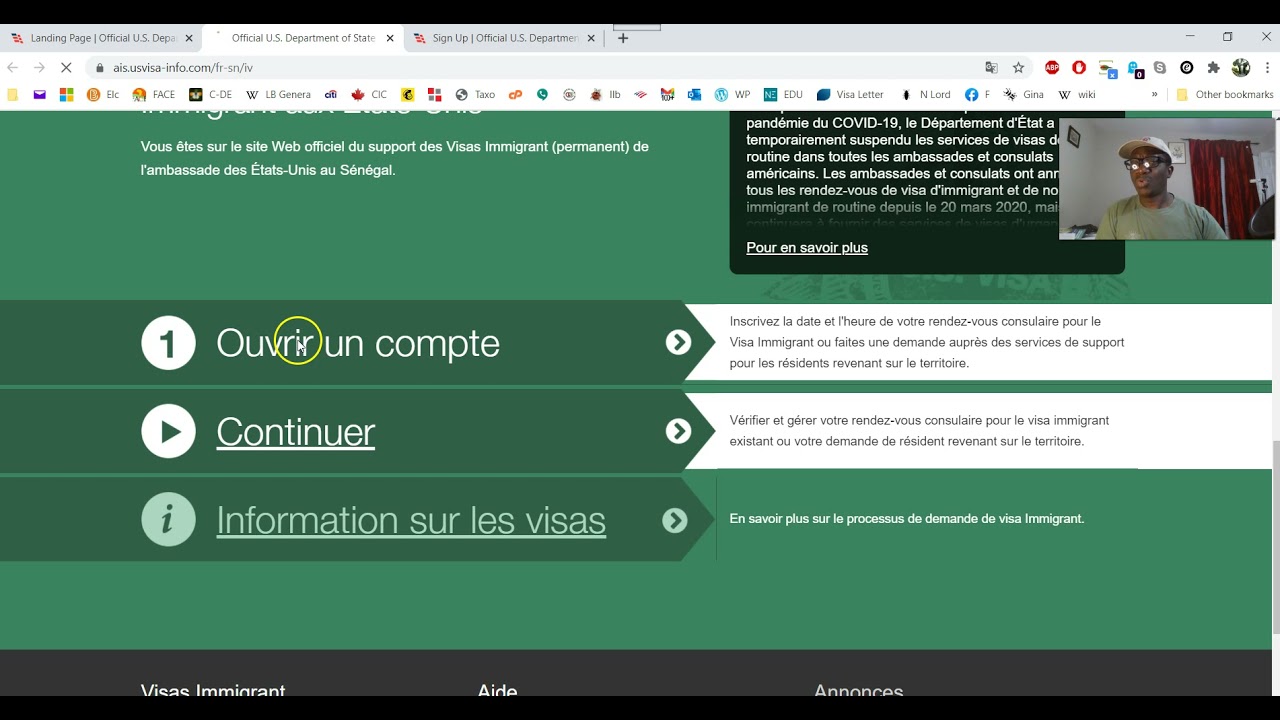Open the red shield blocker extension
1280x720 pixels.
(1079, 68)
